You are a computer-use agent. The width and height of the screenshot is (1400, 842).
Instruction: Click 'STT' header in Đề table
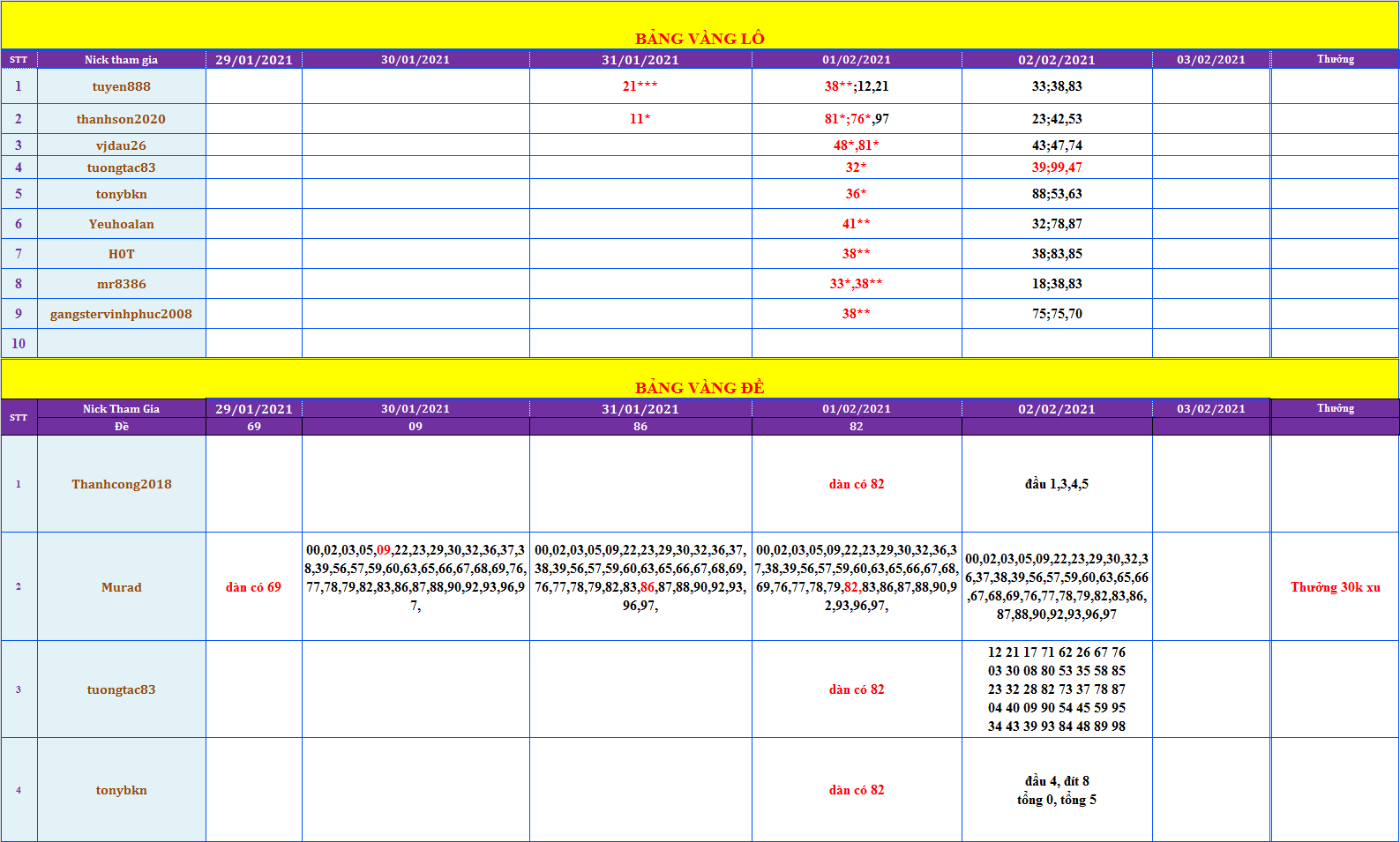click(19, 418)
